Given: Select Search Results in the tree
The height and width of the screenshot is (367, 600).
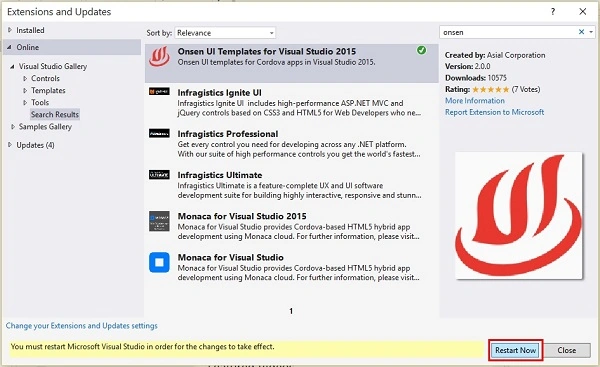Looking at the screenshot, I should pos(55,114).
